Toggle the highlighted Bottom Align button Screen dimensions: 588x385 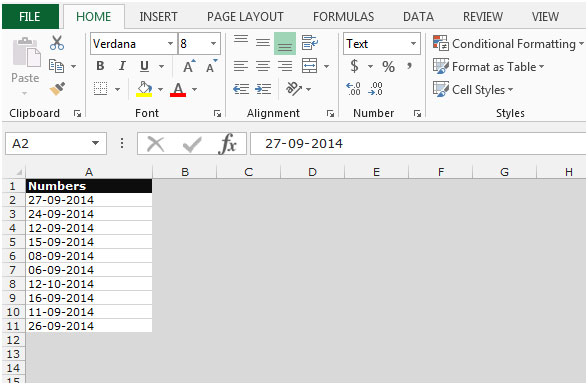click(x=285, y=43)
